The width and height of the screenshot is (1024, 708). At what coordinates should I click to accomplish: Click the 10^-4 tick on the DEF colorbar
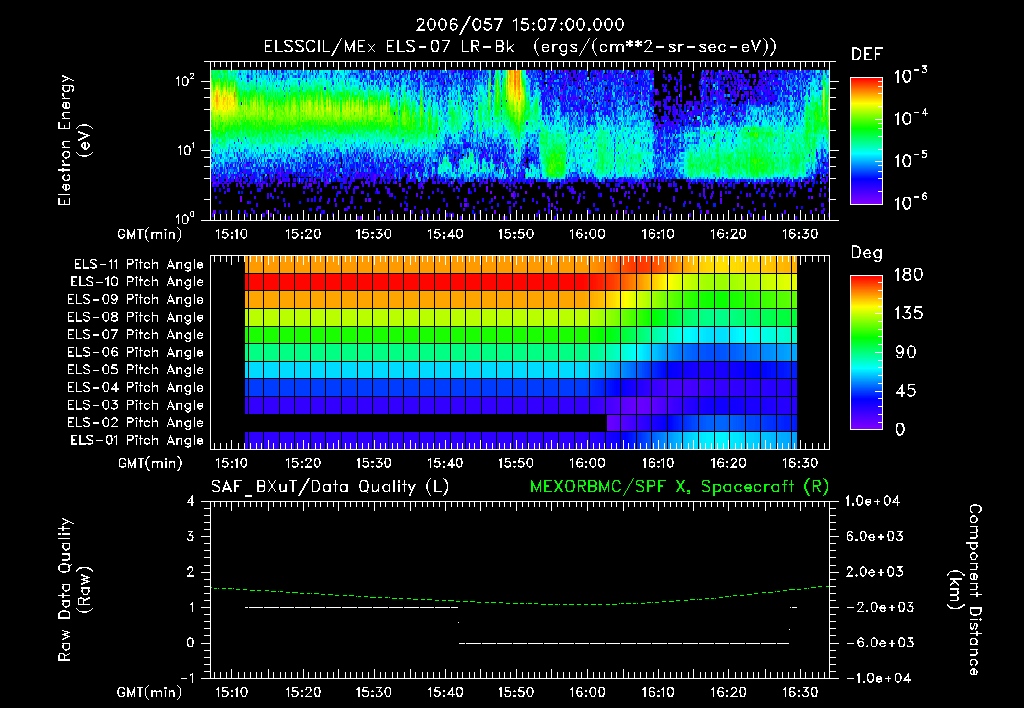click(911, 118)
